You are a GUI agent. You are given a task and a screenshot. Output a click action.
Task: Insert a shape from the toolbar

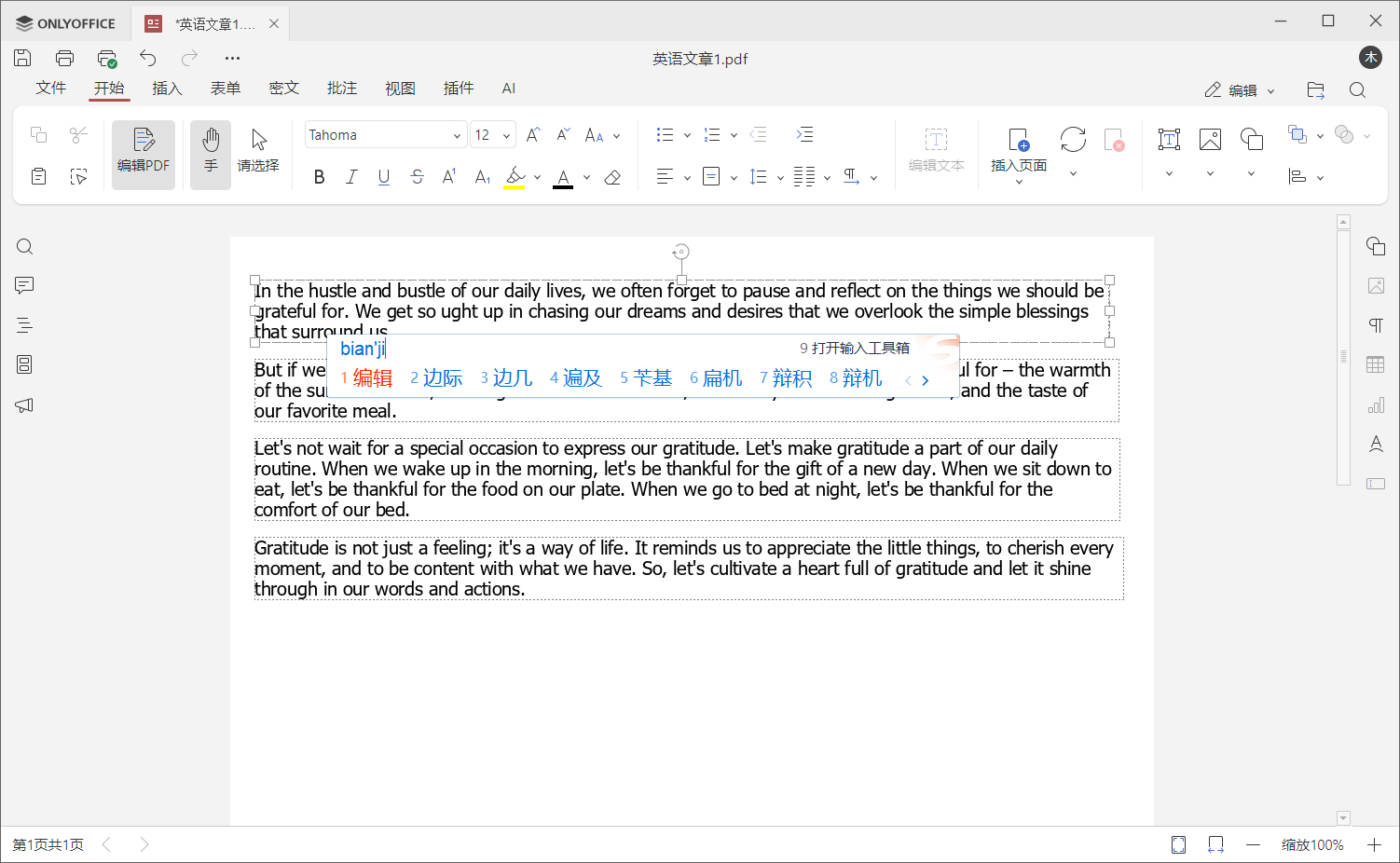coord(1251,138)
